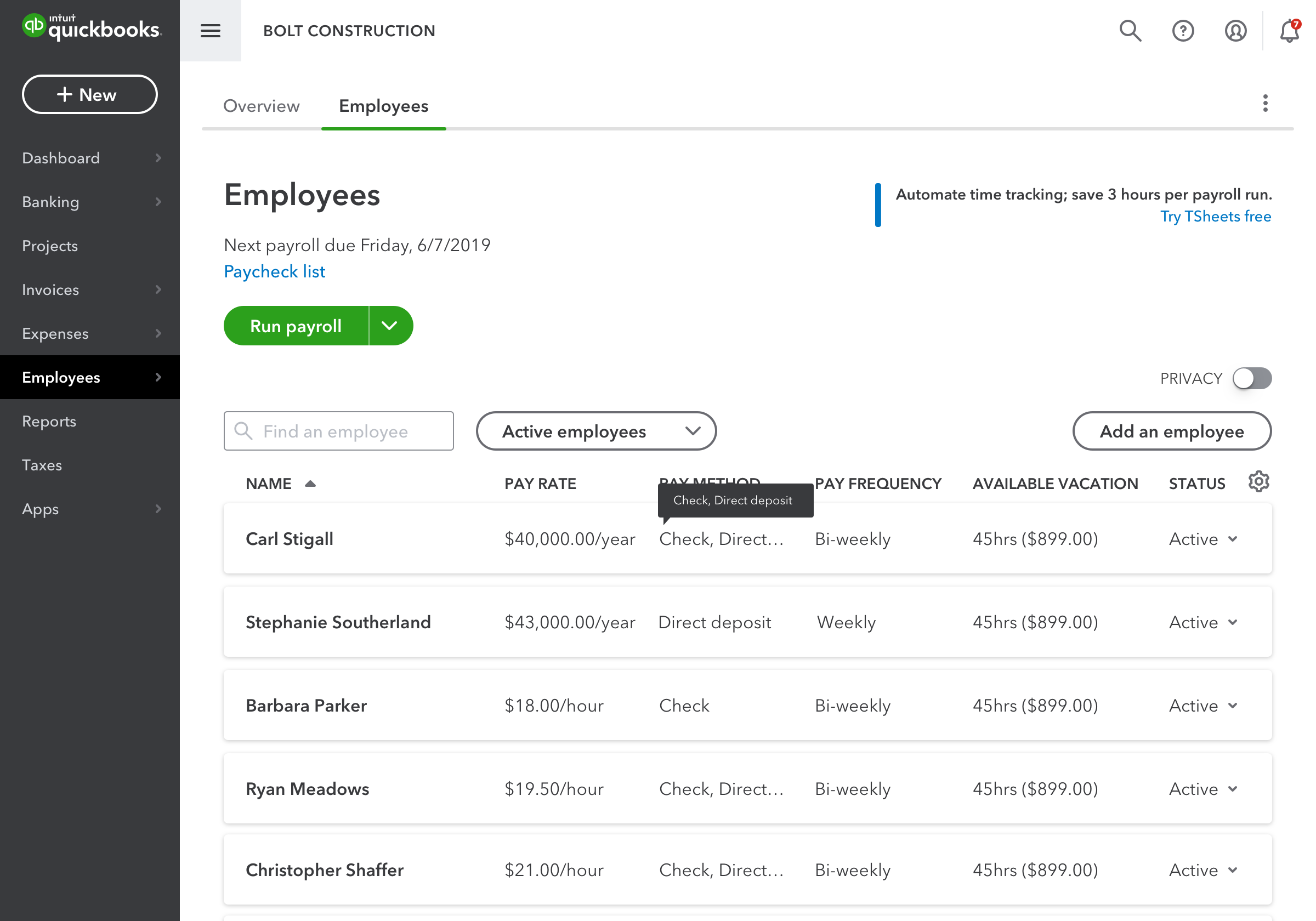Select Employees in the sidebar
Viewport: 1316px width, 921px height.
click(x=90, y=377)
